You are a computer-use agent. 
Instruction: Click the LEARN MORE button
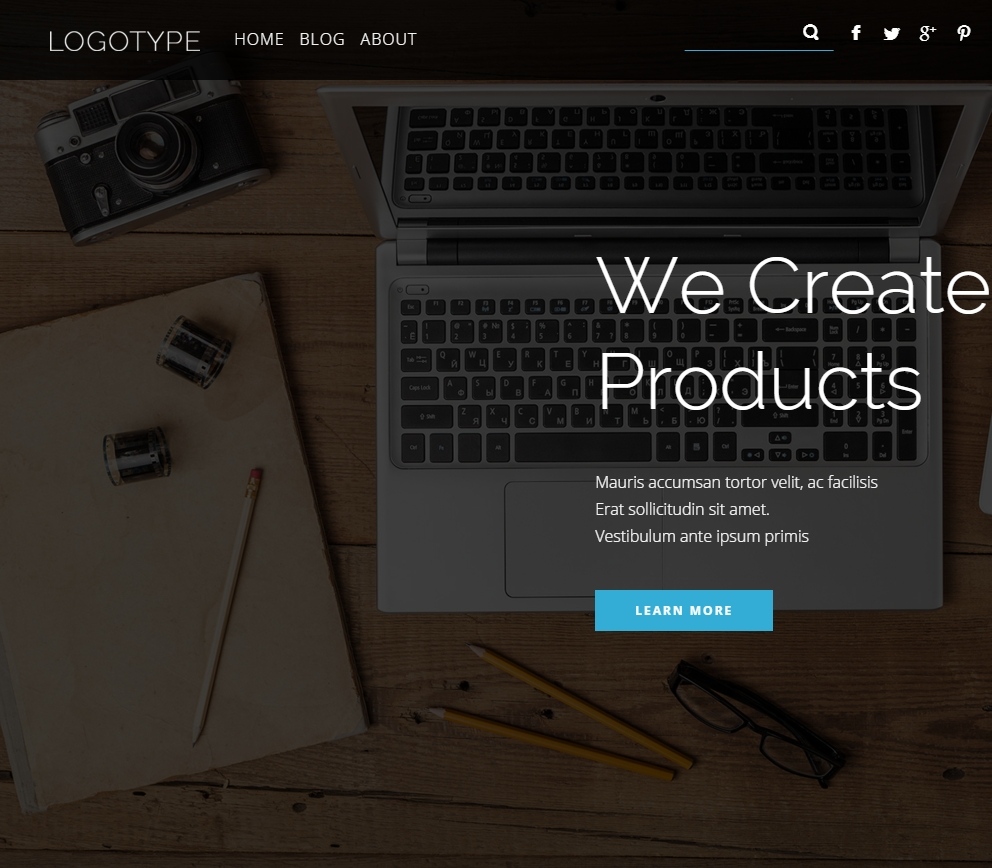pos(684,611)
